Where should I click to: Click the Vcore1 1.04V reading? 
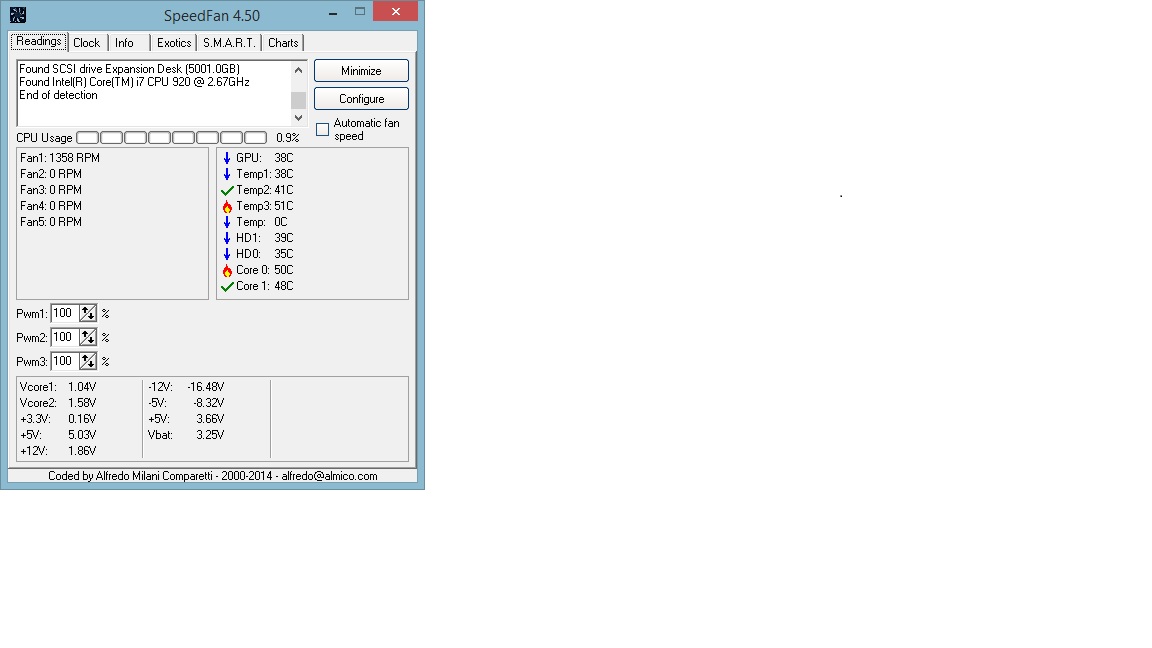point(58,387)
